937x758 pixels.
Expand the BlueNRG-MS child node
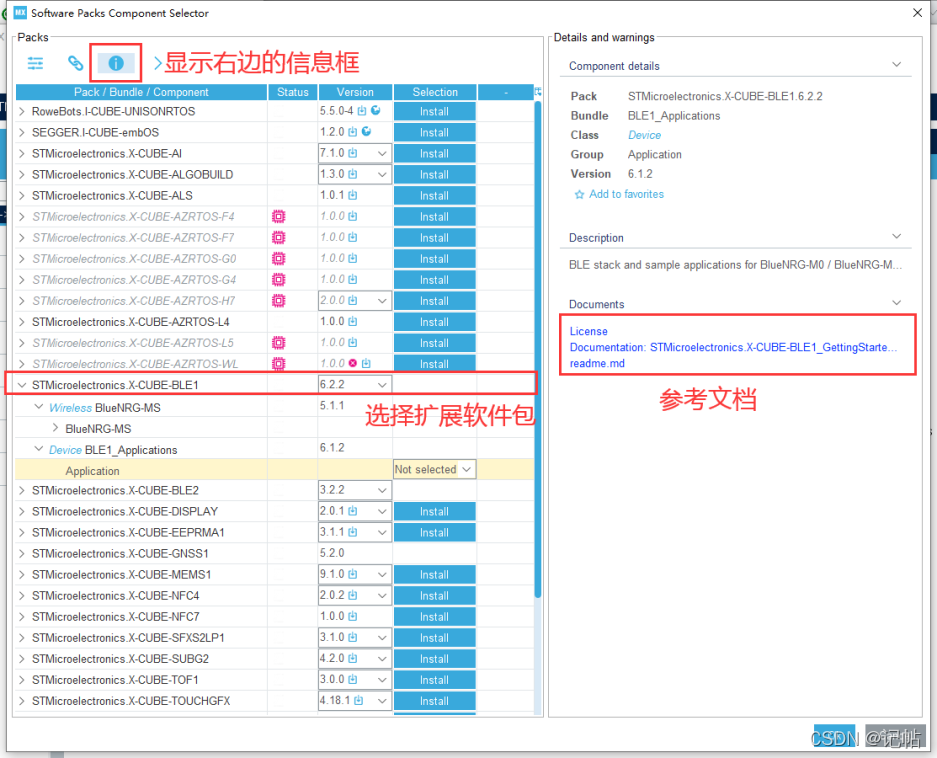(x=56, y=428)
